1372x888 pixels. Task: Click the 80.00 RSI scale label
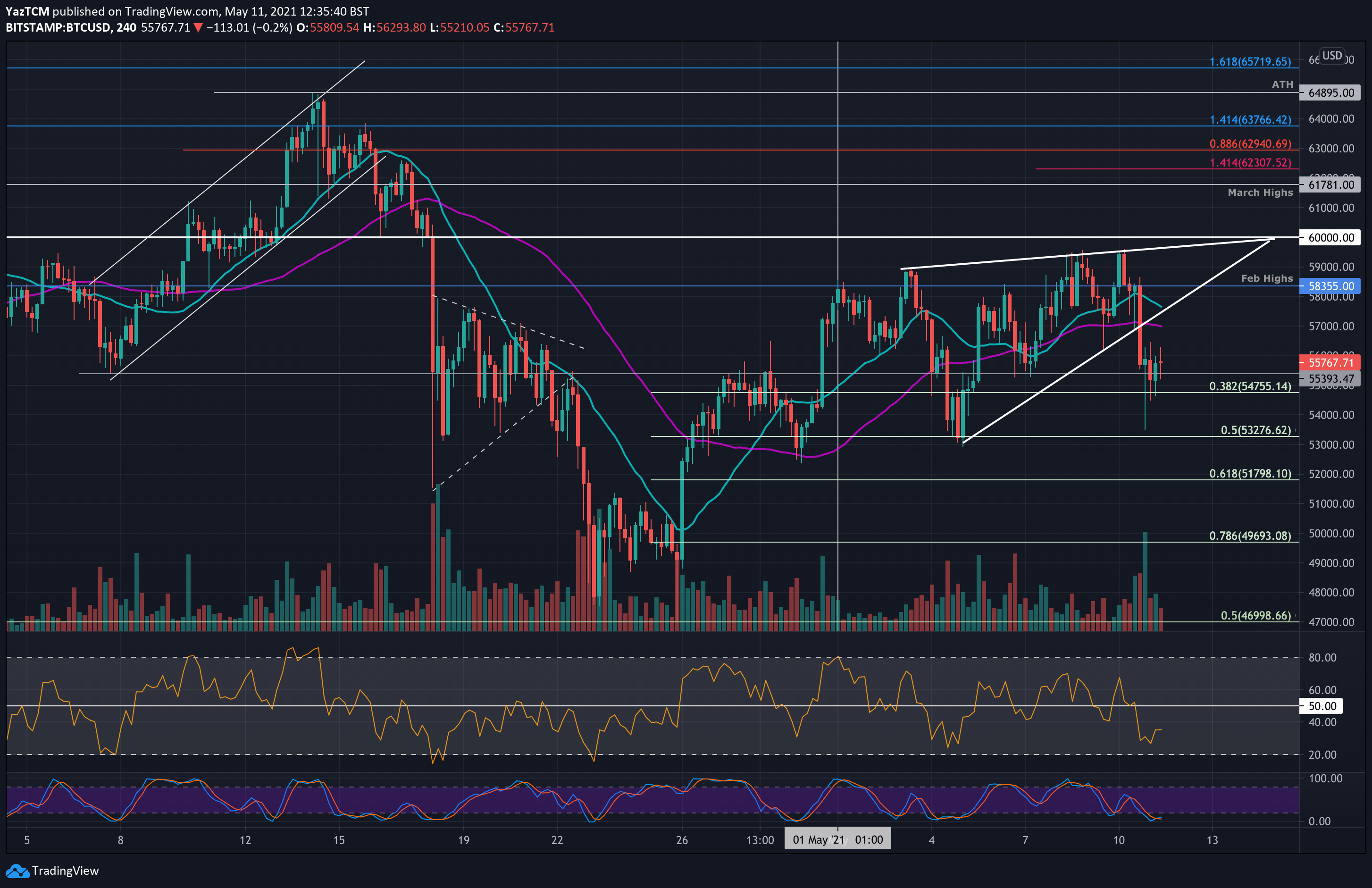coord(1322,657)
